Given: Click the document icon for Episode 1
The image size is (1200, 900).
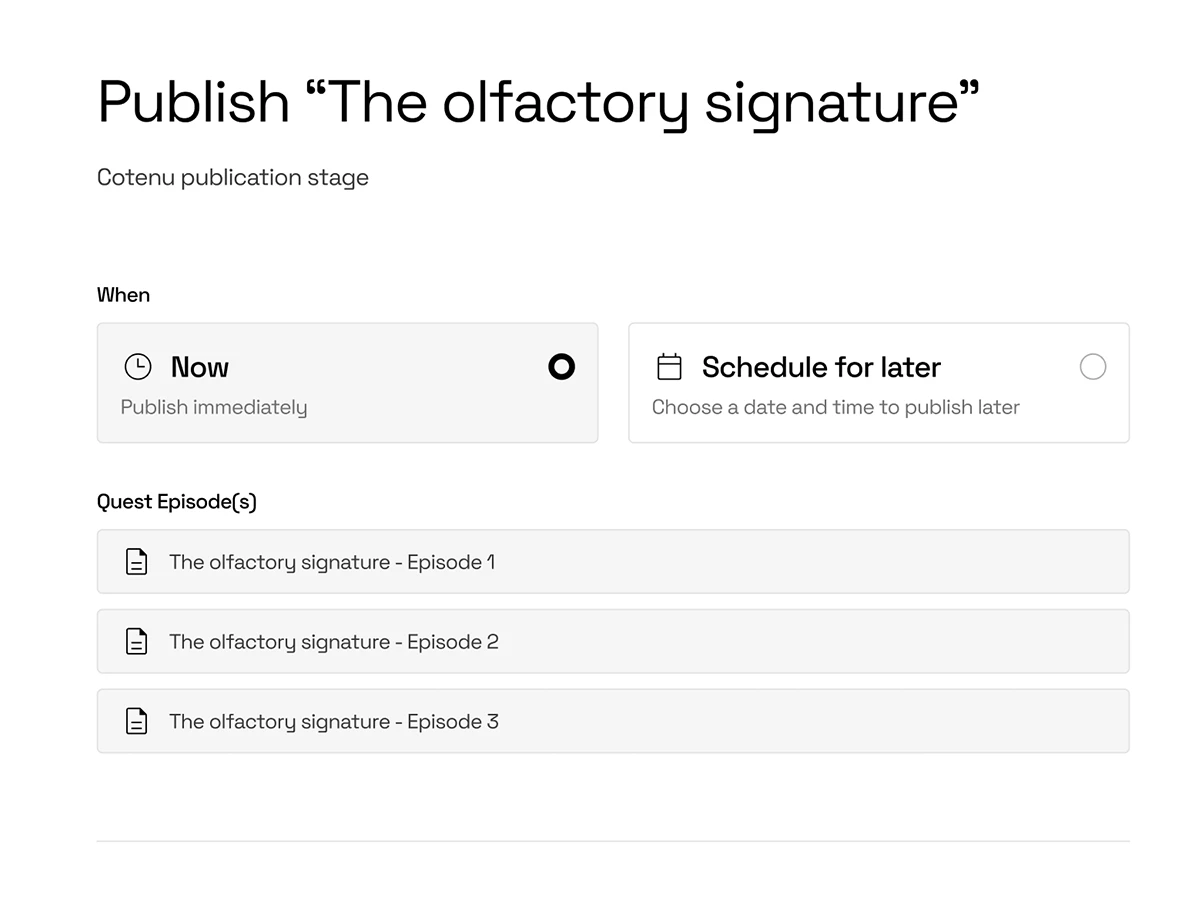Looking at the screenshot, I should [x=137, y=562].
